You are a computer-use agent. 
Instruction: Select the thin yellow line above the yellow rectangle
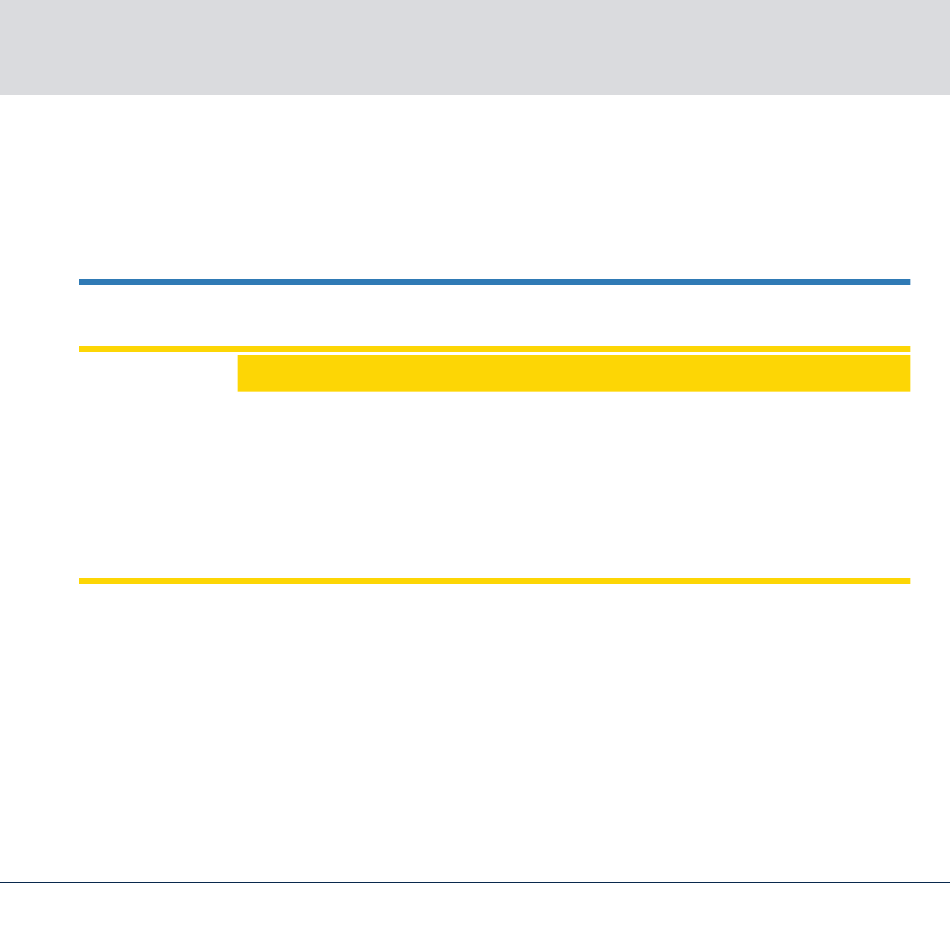[494, 349]
